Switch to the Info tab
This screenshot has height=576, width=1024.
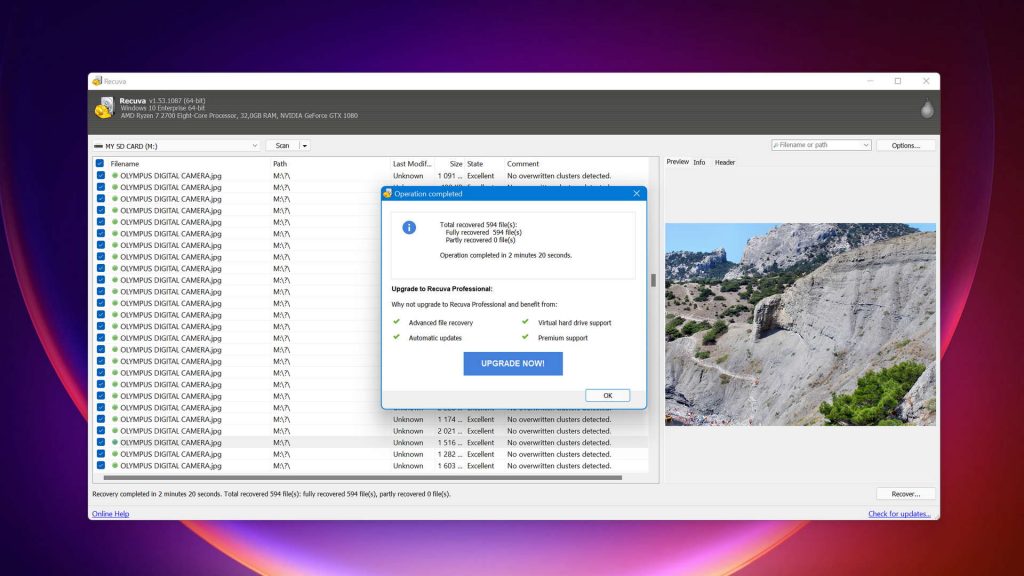[x=699, y=162]
